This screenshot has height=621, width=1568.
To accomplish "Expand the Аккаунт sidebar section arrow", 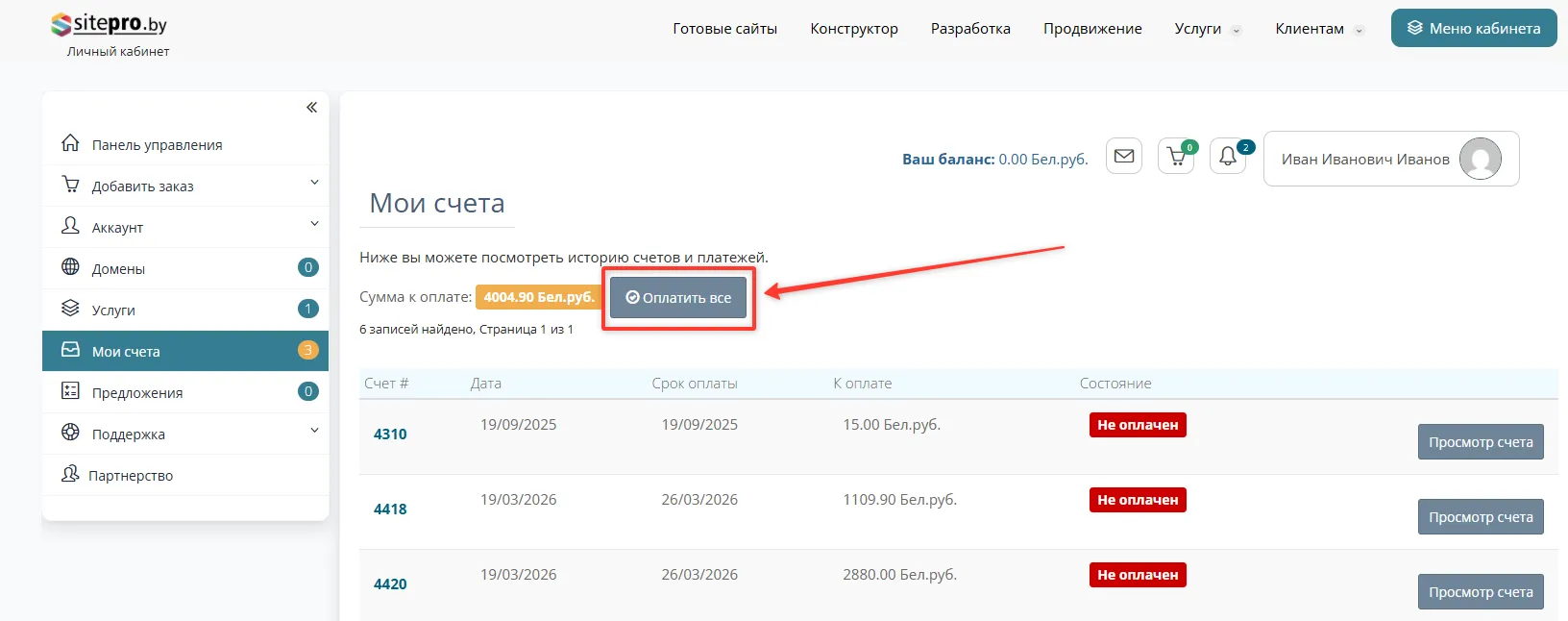I will point(314,224).
